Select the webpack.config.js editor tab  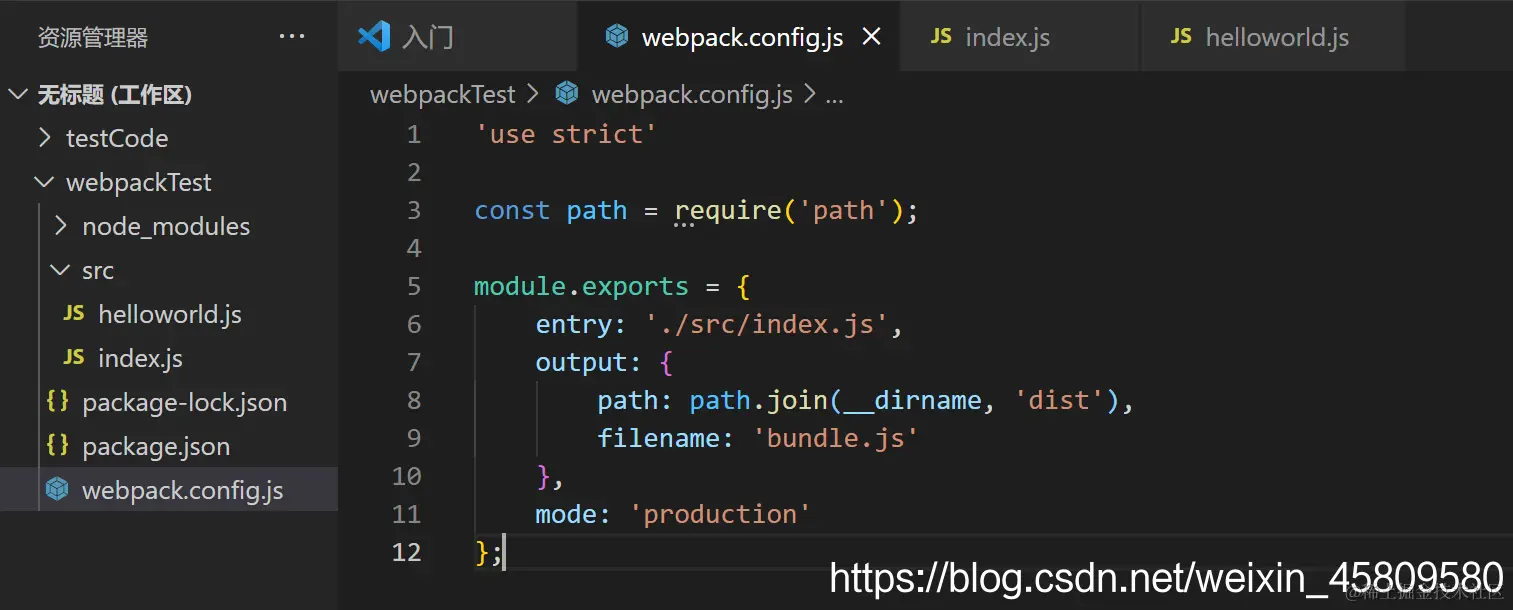point(740,36)
